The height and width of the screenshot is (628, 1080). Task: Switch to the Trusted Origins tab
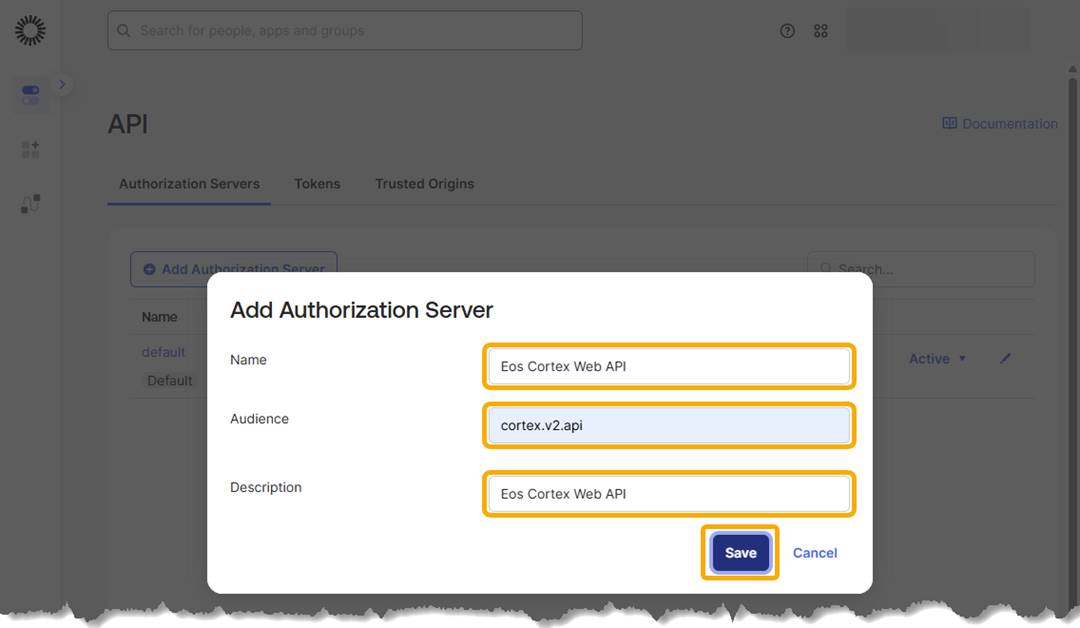point(424,184)
